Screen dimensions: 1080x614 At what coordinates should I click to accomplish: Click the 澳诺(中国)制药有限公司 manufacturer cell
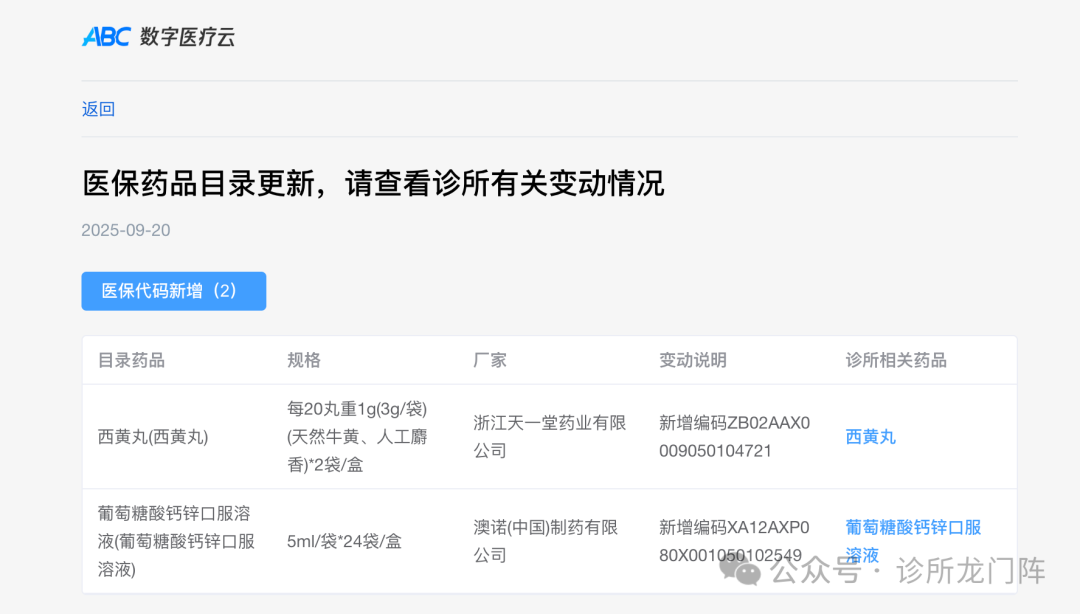545,541
